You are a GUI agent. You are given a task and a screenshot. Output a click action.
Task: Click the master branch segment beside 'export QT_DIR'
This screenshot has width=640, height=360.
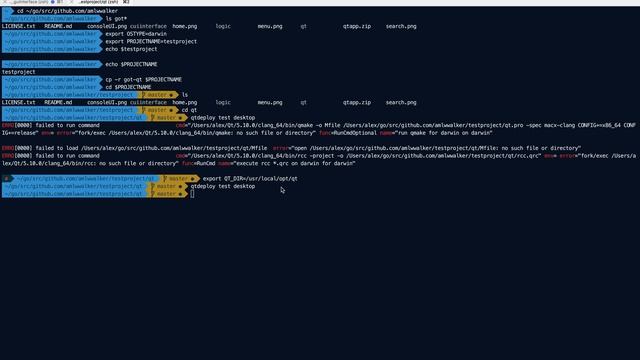coord(179,179)
